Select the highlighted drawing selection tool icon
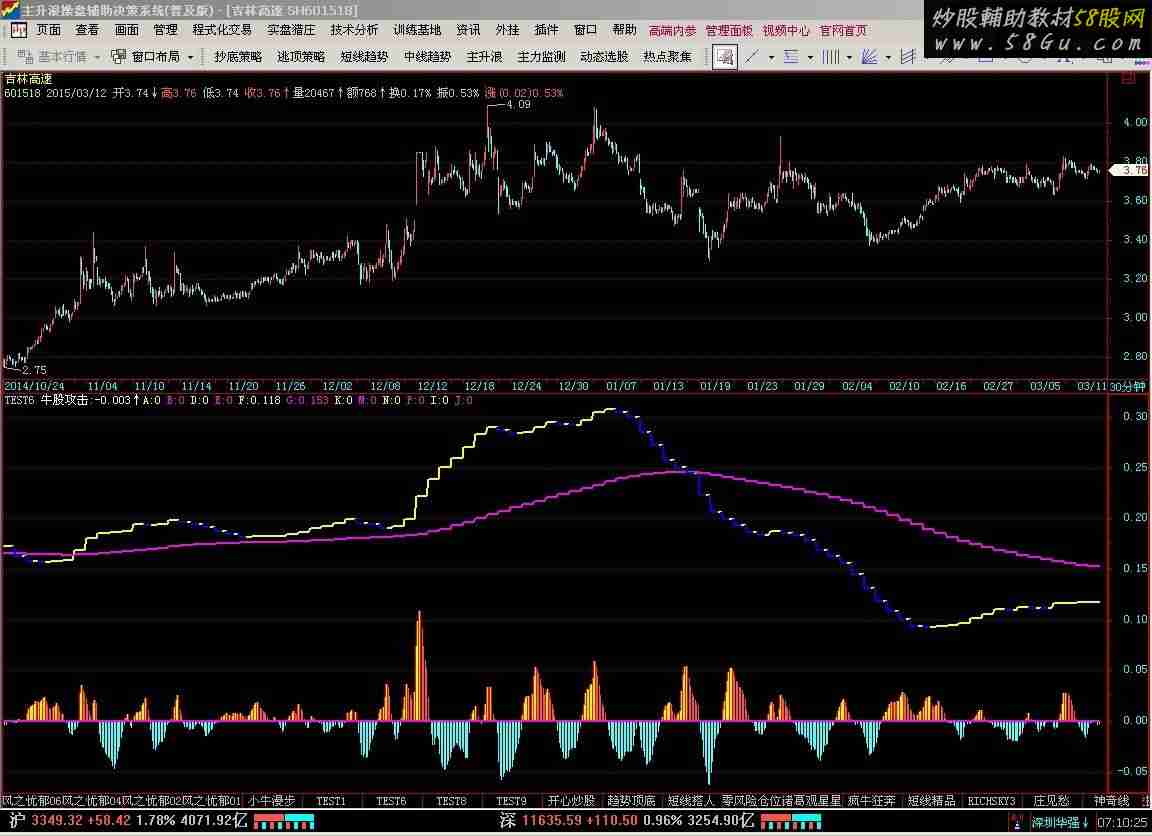The image size is (1152, 836). pos(724,57)
